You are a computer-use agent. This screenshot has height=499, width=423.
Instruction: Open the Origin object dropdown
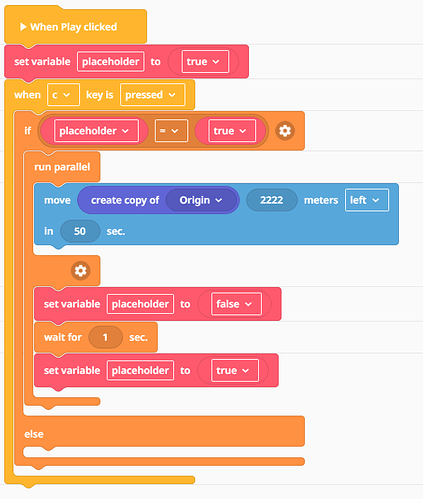[x=201, y=200]
